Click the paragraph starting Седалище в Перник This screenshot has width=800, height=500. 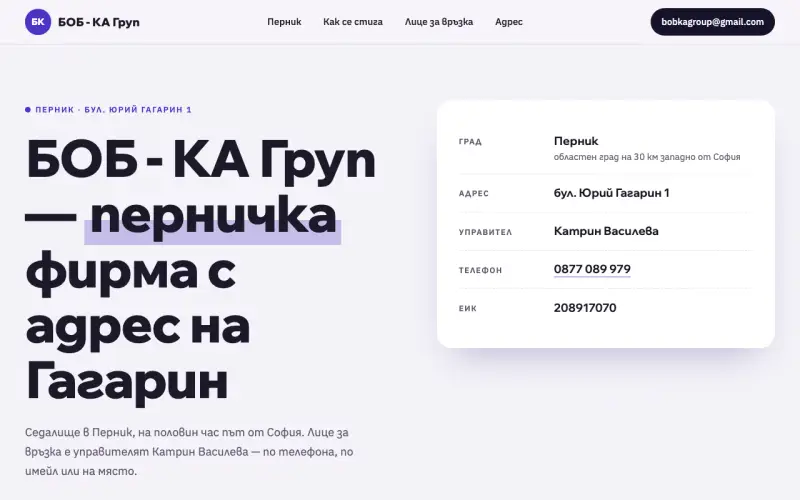pyautogui.click(x=189, y=452)
